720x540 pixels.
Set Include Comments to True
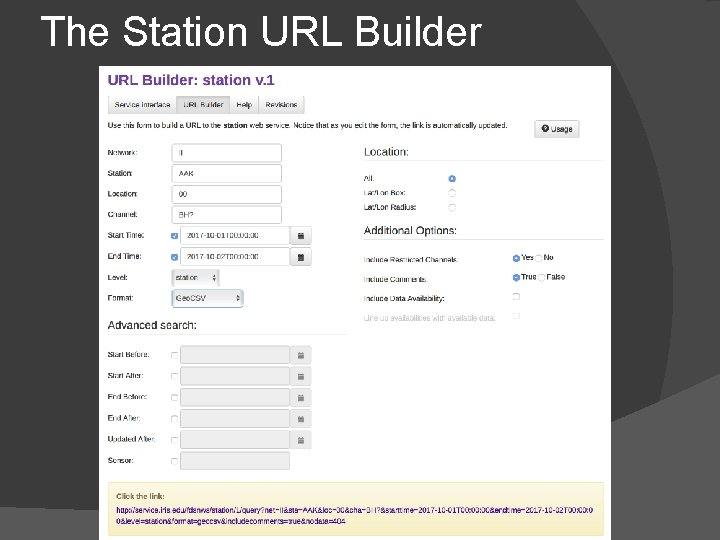(x=516, y=277)
